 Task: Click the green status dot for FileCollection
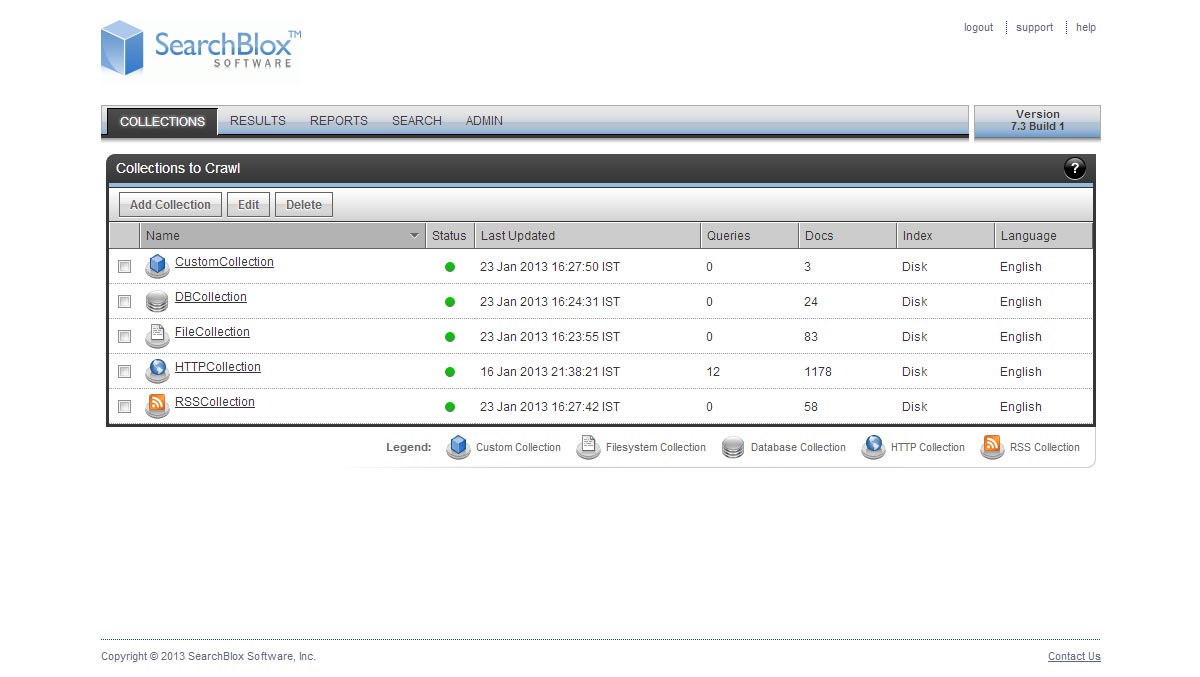pos(450,337)
